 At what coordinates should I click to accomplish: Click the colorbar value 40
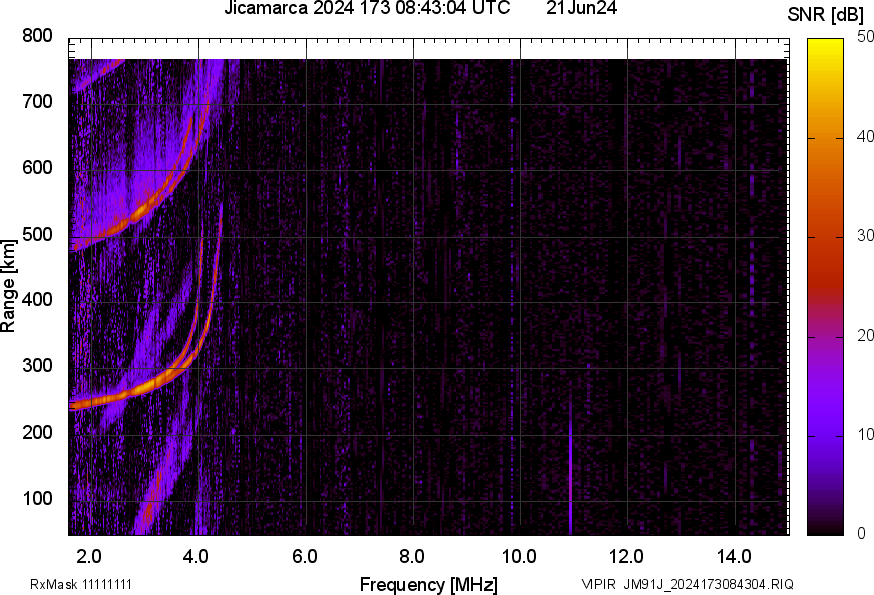[x=866, y=137]
